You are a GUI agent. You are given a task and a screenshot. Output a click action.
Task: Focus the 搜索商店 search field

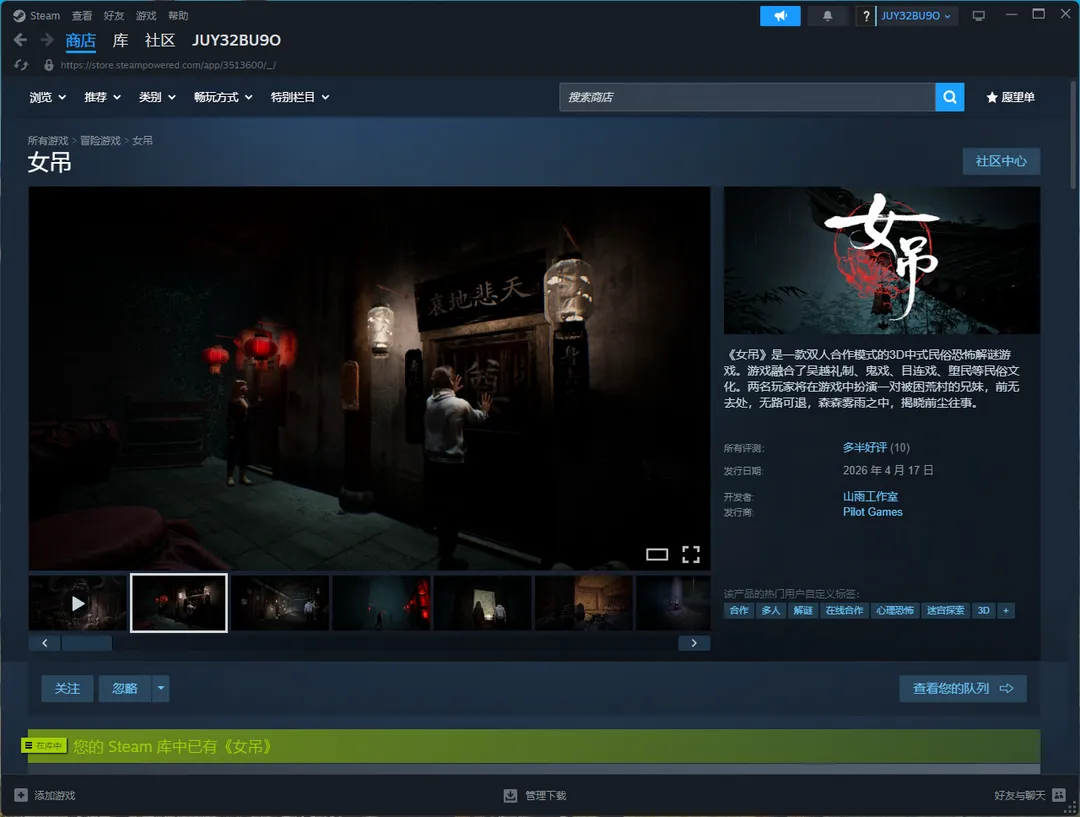pos(747,97)
